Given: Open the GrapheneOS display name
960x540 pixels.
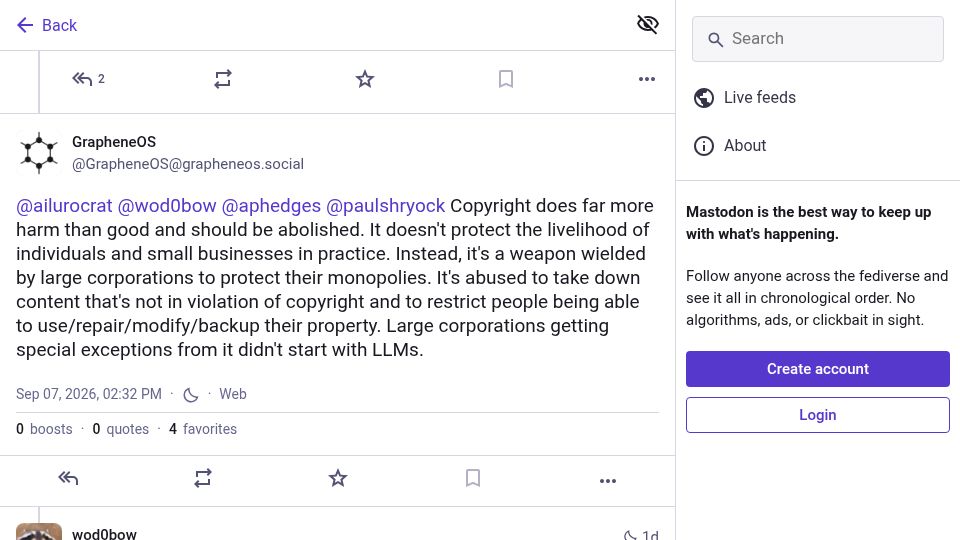Looking at the screenshot, I should 114,142.
